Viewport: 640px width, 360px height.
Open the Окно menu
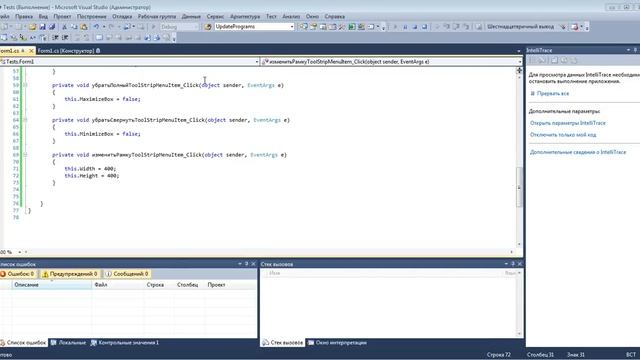tap(312, 17)
